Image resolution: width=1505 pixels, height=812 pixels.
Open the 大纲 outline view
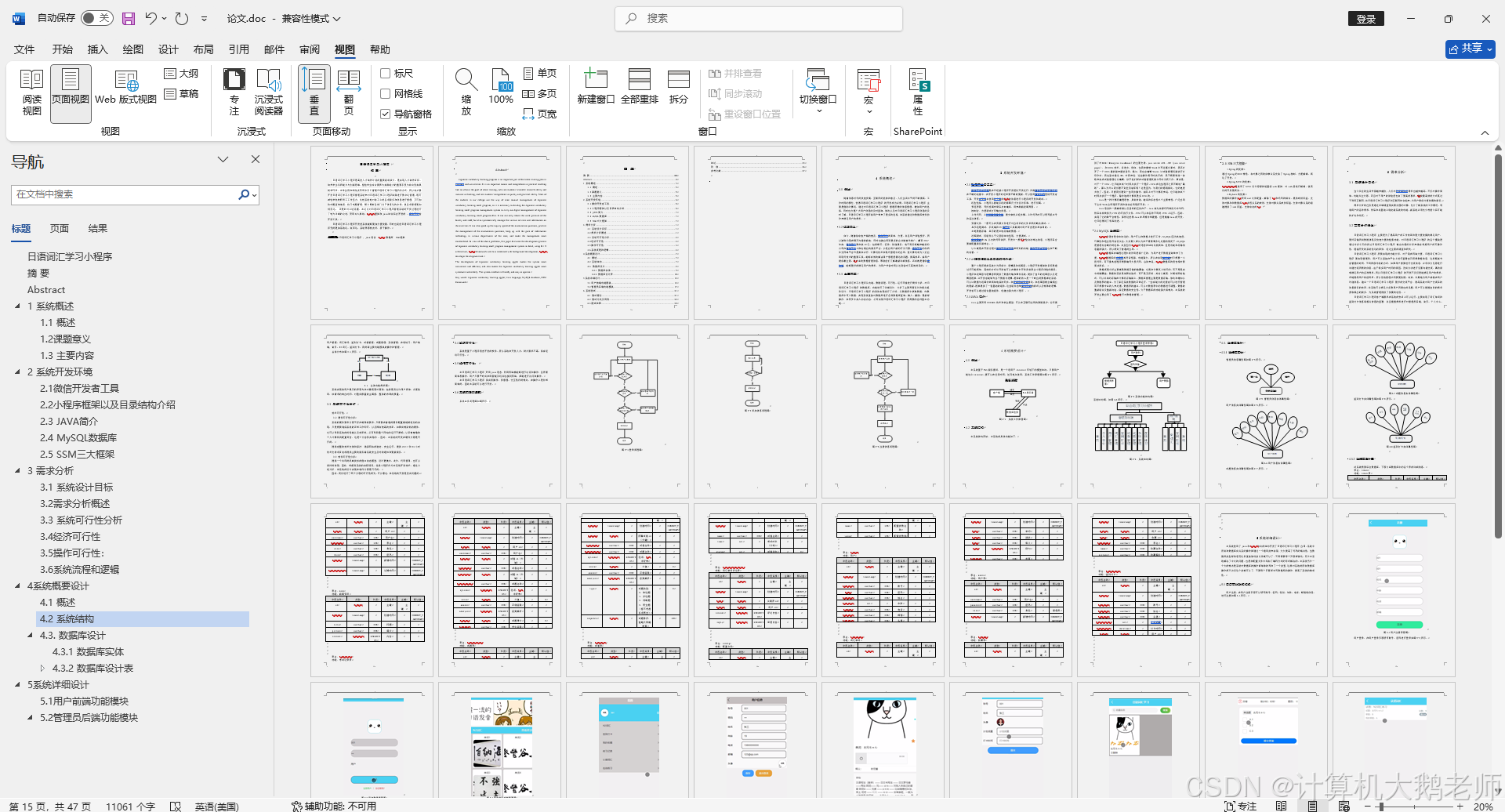click(x=181, y=73)
